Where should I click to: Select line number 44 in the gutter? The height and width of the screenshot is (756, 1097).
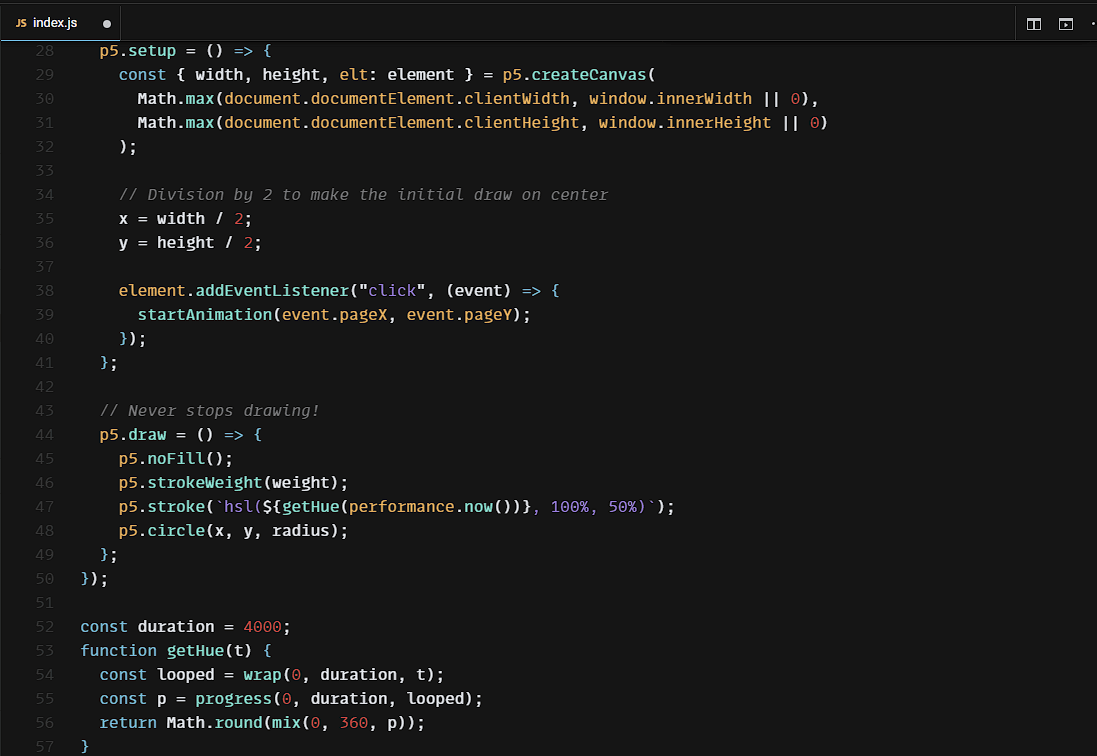[x=44, y=434]
